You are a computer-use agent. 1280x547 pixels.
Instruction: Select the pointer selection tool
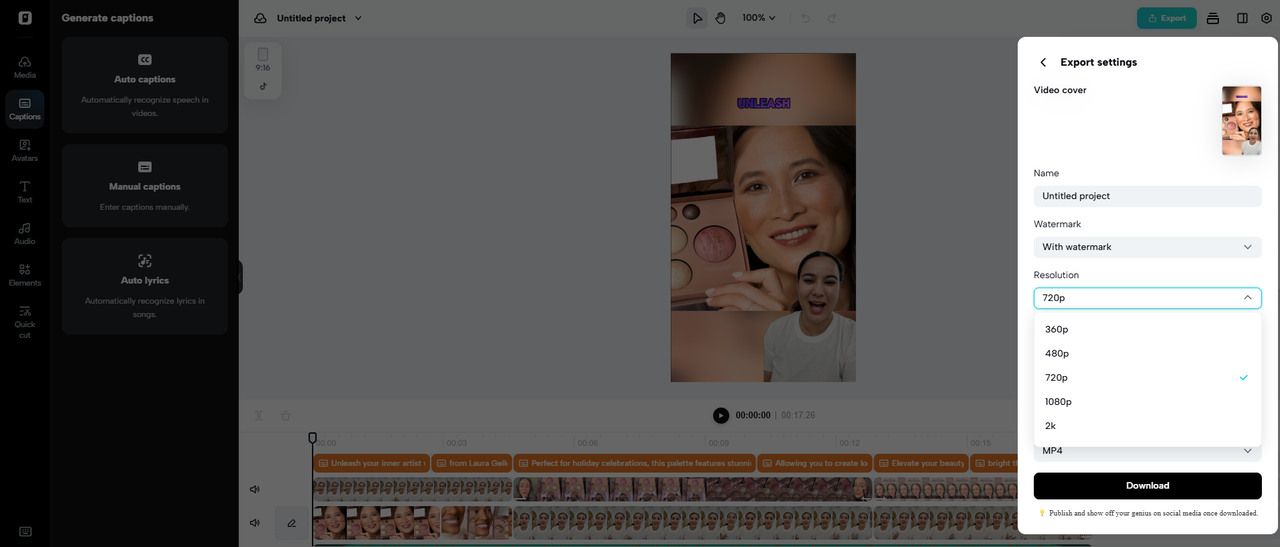click(697, 18)
